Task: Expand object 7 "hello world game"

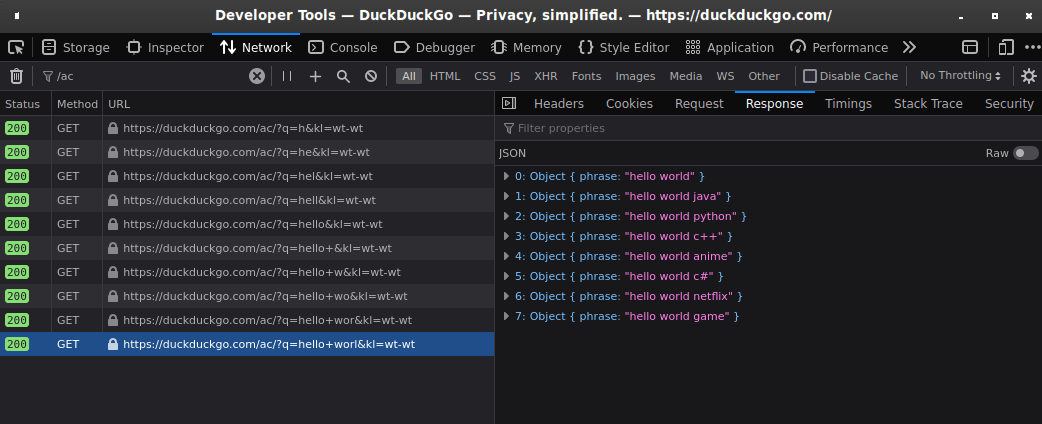Action: point(506,316)
